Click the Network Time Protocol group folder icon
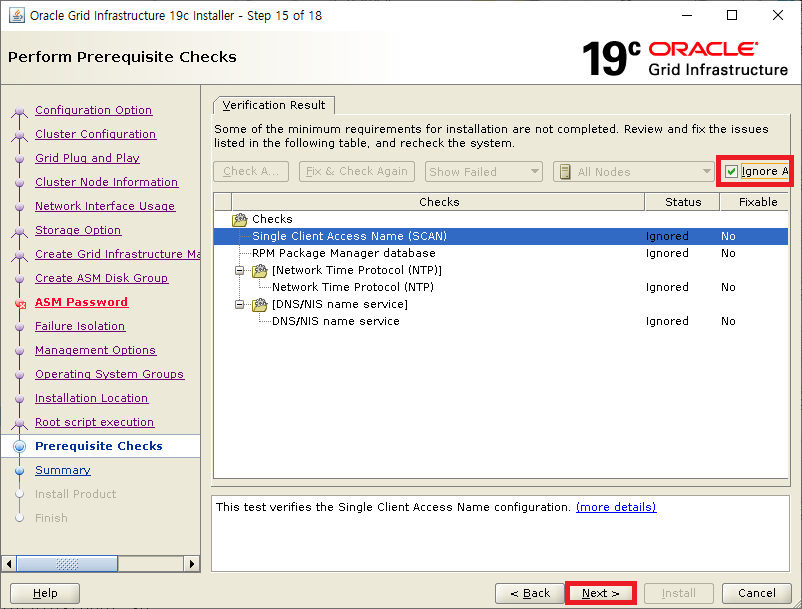The height and width of the screenshot is (609, 802). (x=260, y=270)
